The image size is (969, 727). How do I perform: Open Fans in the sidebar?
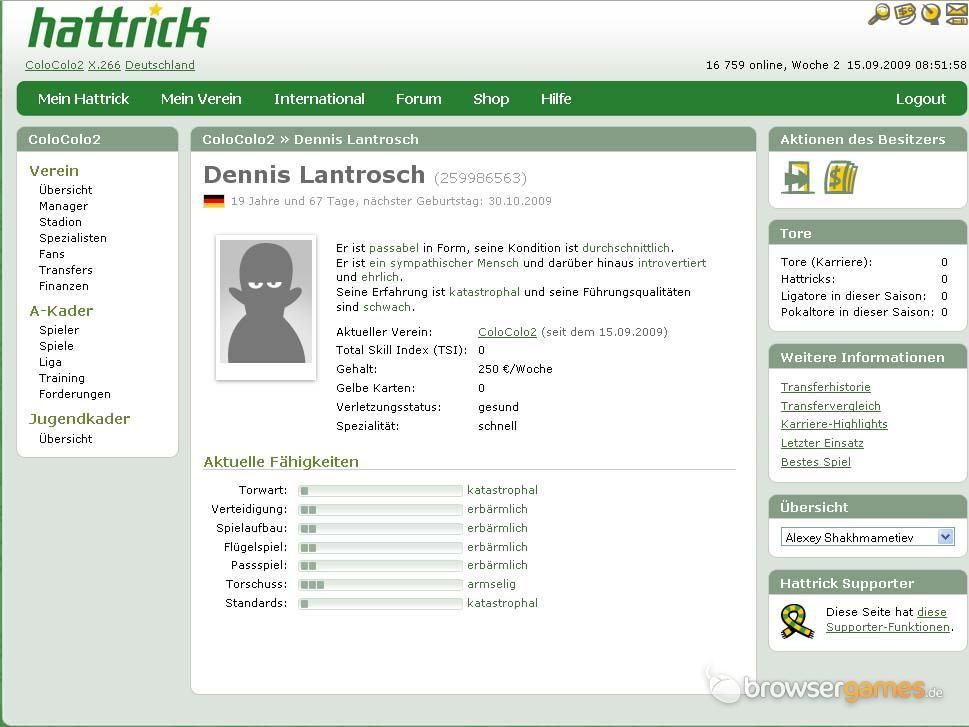click(x=51, y=254)
